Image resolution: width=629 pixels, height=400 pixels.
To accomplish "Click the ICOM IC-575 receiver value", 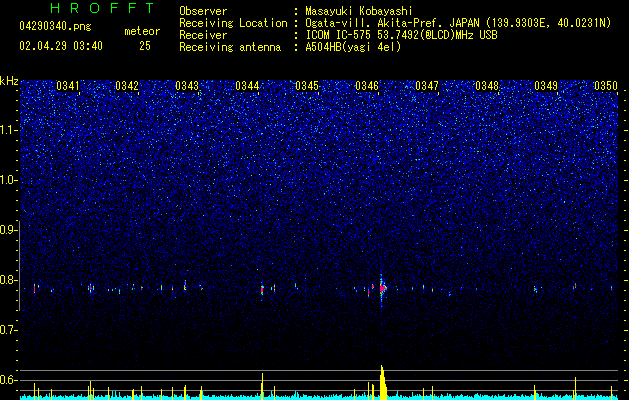I will pos(401,35).
